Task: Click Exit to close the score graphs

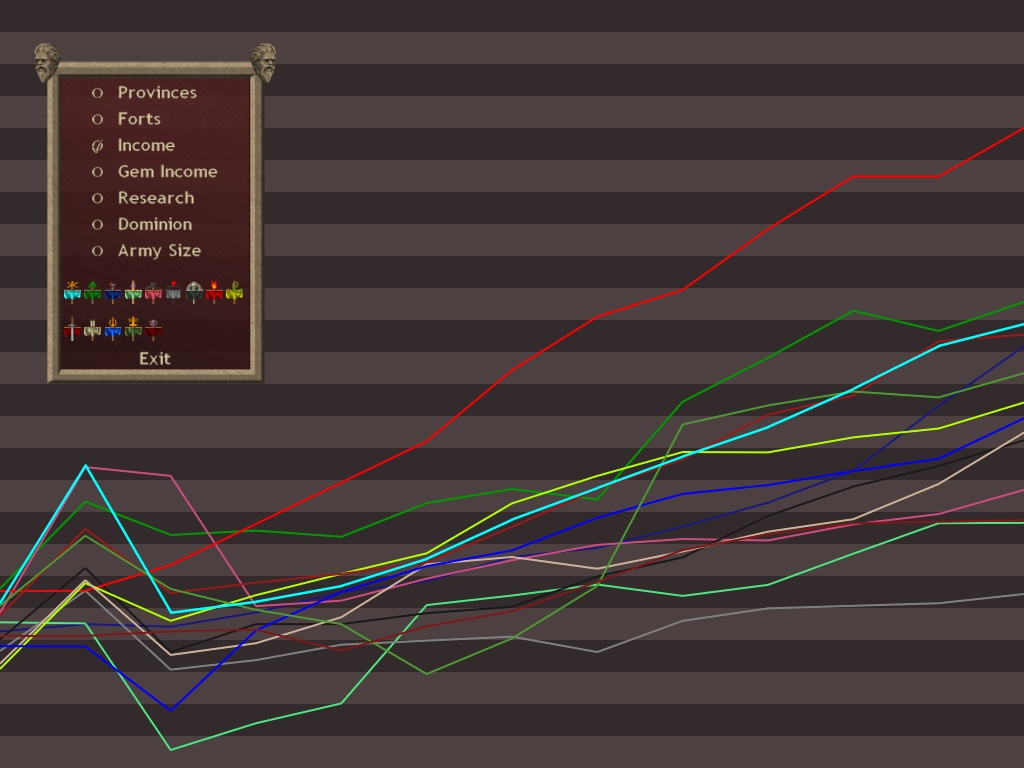Action: click(155, 359)
